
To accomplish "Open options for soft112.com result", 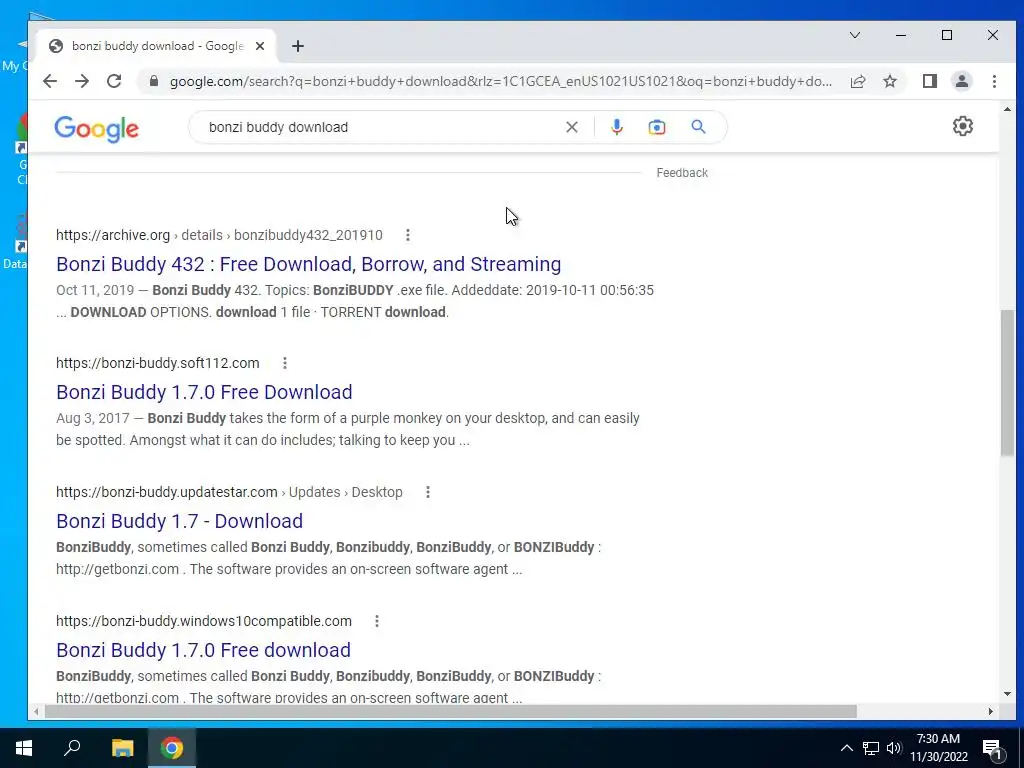I will pos(285,363).
